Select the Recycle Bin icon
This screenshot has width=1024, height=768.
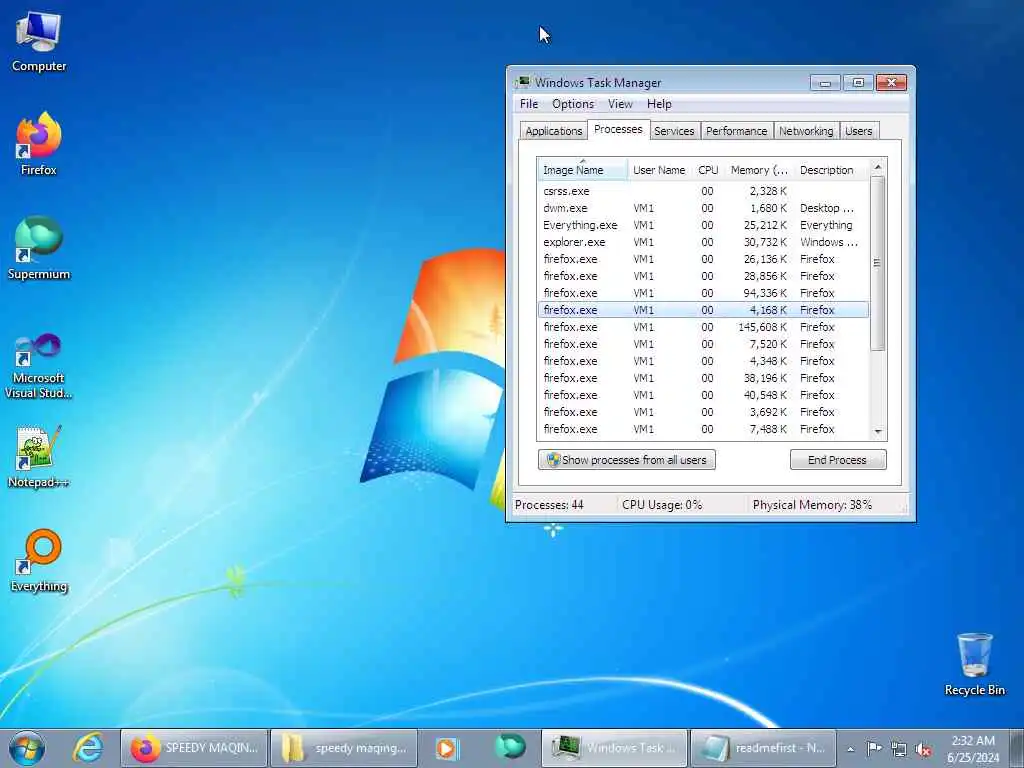[974, 664]
